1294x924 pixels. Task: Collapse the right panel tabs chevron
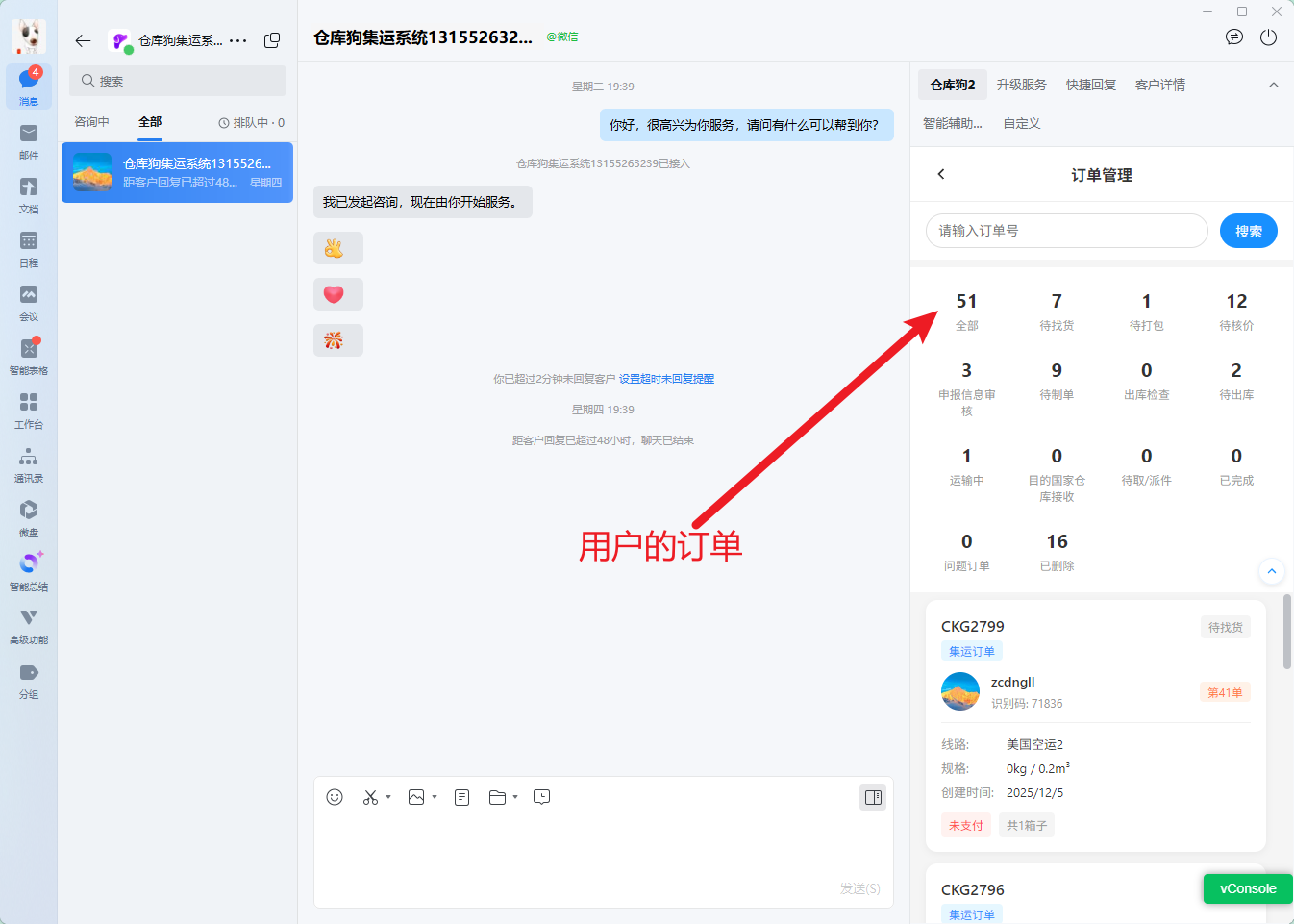(x=1274, y=85)
